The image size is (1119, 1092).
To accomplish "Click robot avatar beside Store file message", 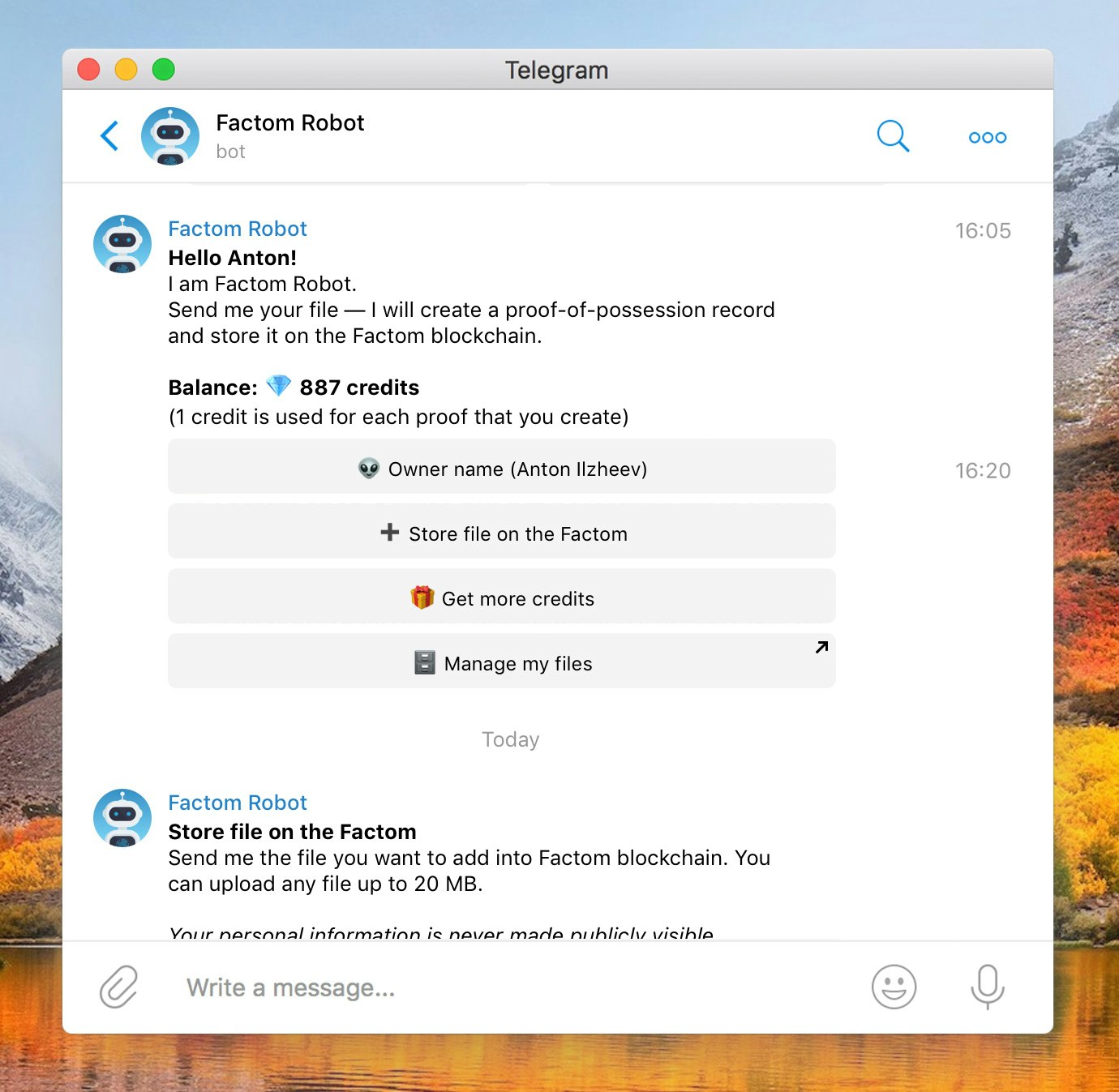I will coord(122,818).
